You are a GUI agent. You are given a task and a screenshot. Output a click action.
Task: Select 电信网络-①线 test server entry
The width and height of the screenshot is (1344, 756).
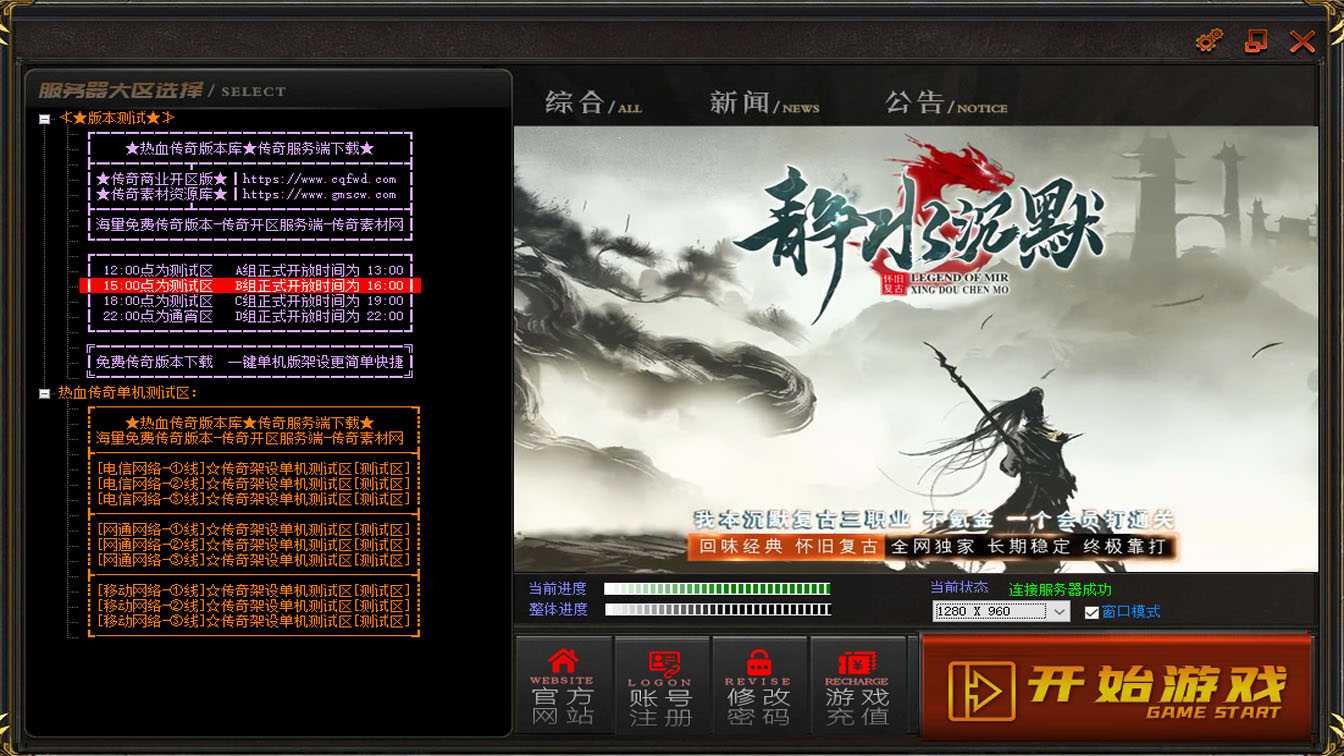coord(253,468)
